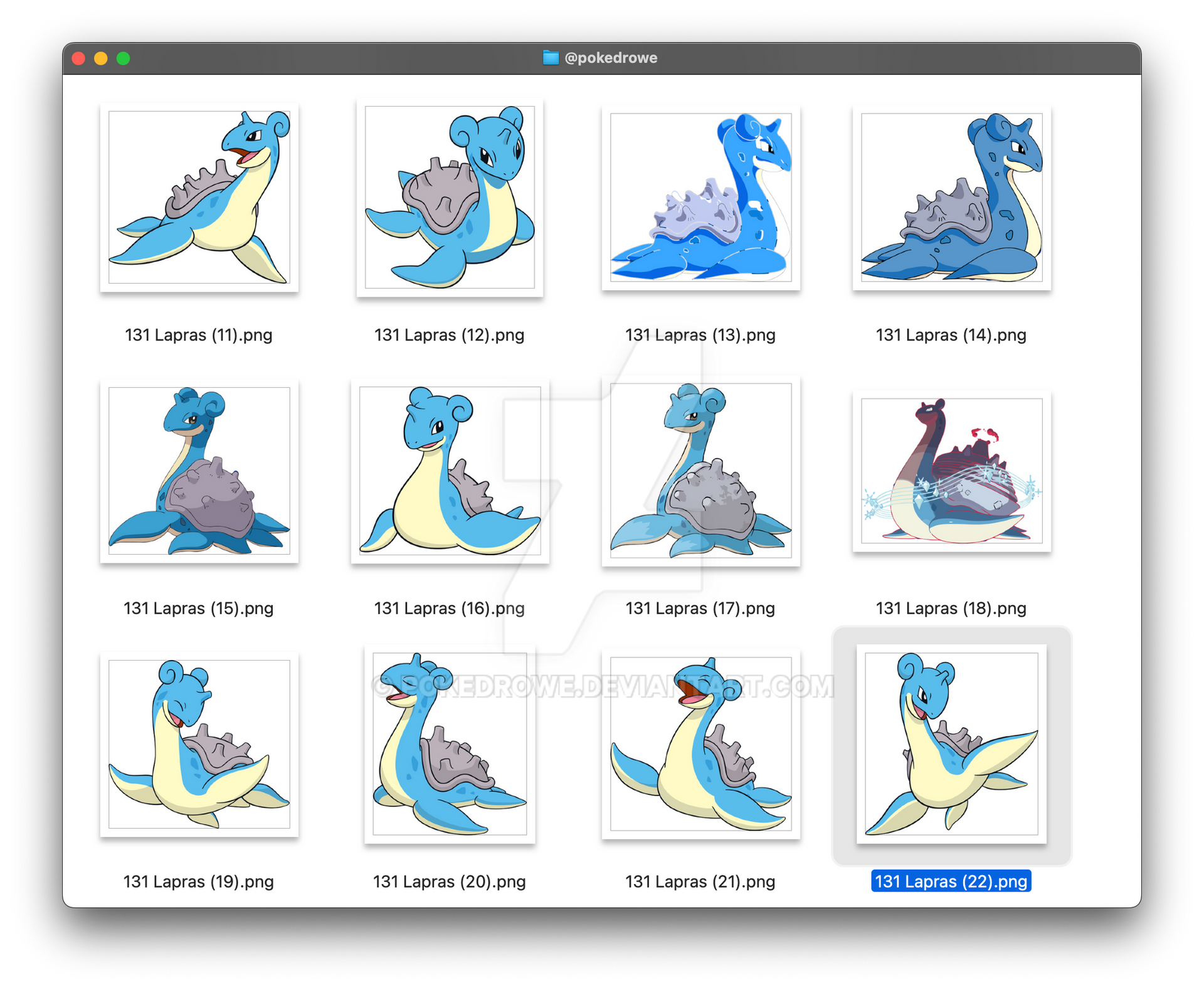Viewport: 1204px width, 990px height.
Task: Select the 131 Lapras (17).png thumbnail
Action: (x=700, y=471)
